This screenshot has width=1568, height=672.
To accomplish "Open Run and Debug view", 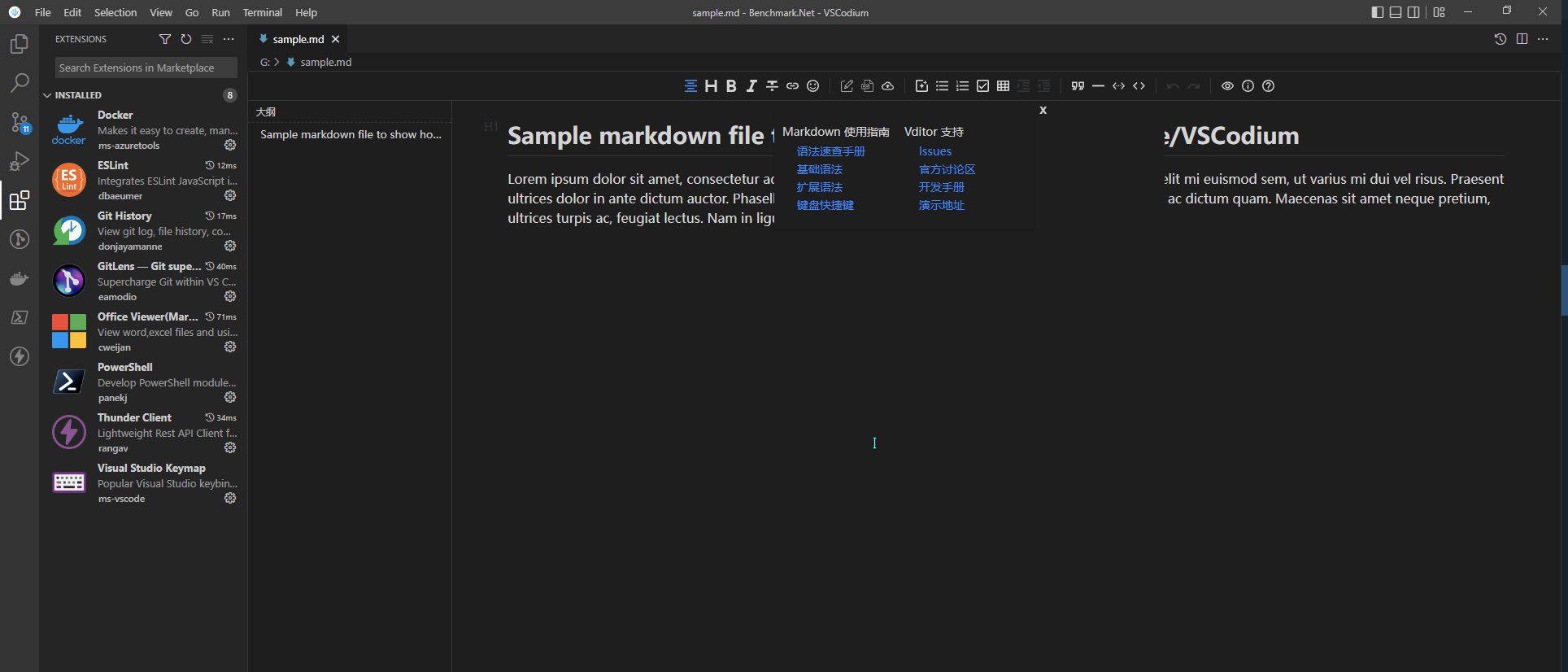I will click(x=20, y=161).
